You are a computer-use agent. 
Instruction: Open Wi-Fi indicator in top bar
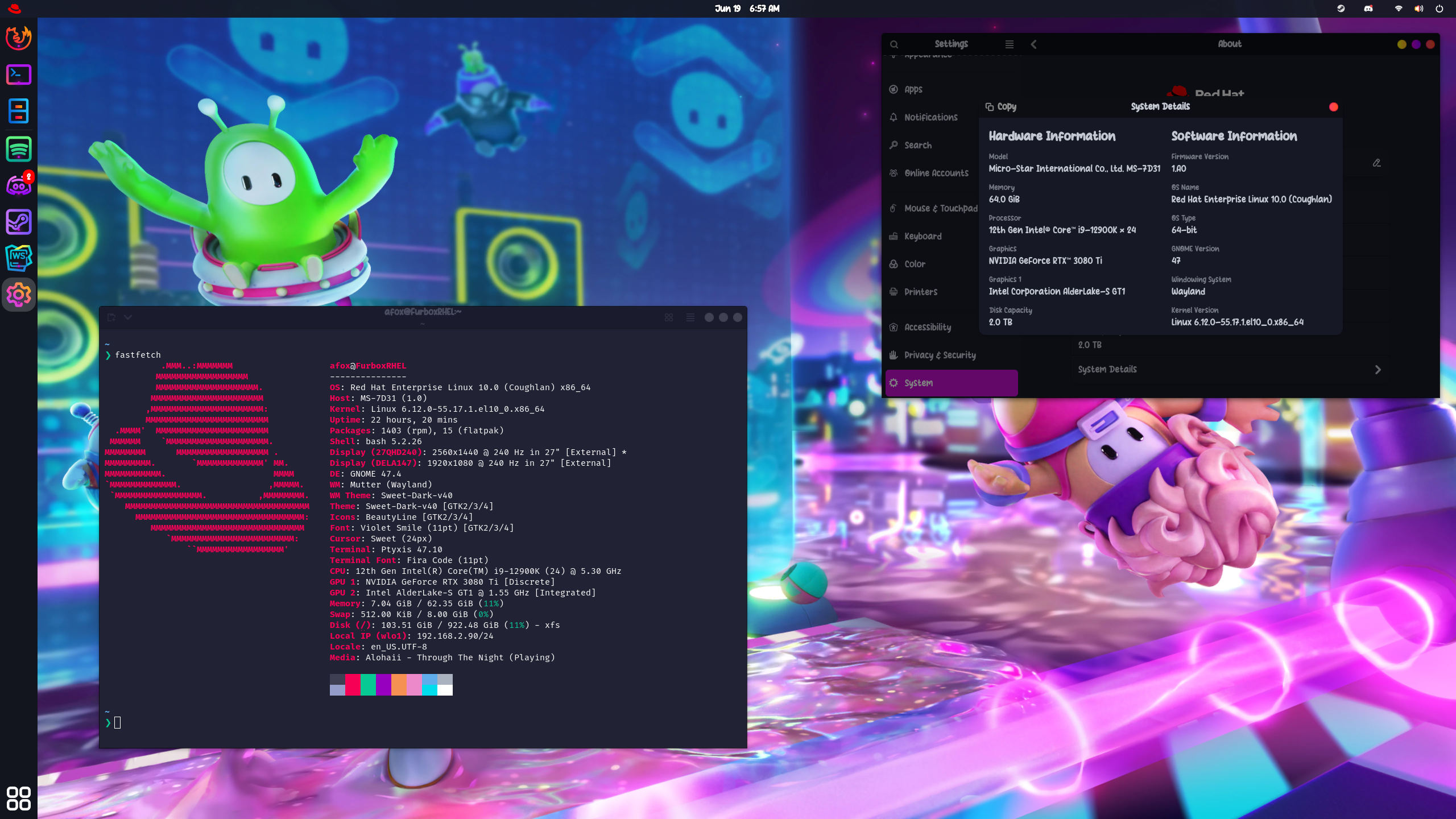1399,9
